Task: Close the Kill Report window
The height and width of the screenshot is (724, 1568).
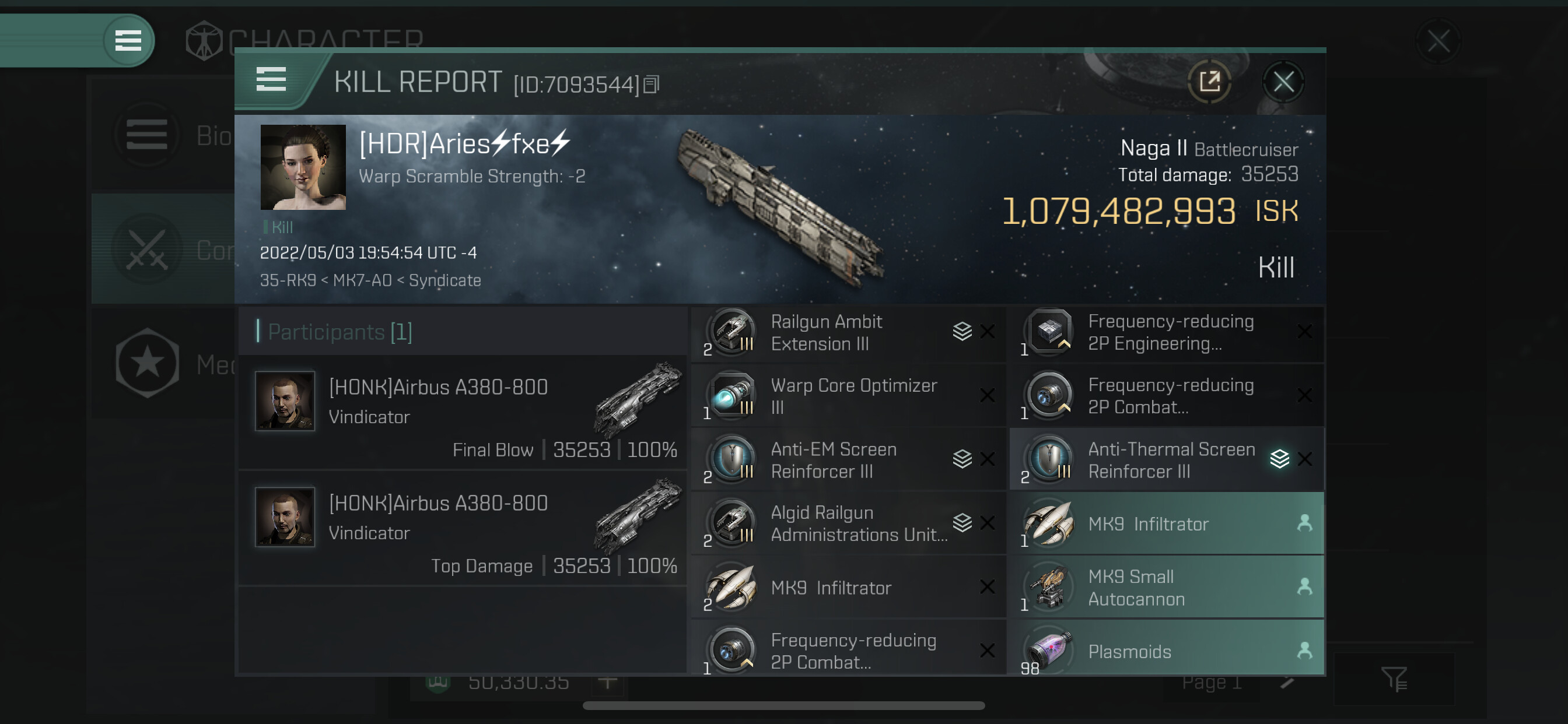Action: (1283, 82)
